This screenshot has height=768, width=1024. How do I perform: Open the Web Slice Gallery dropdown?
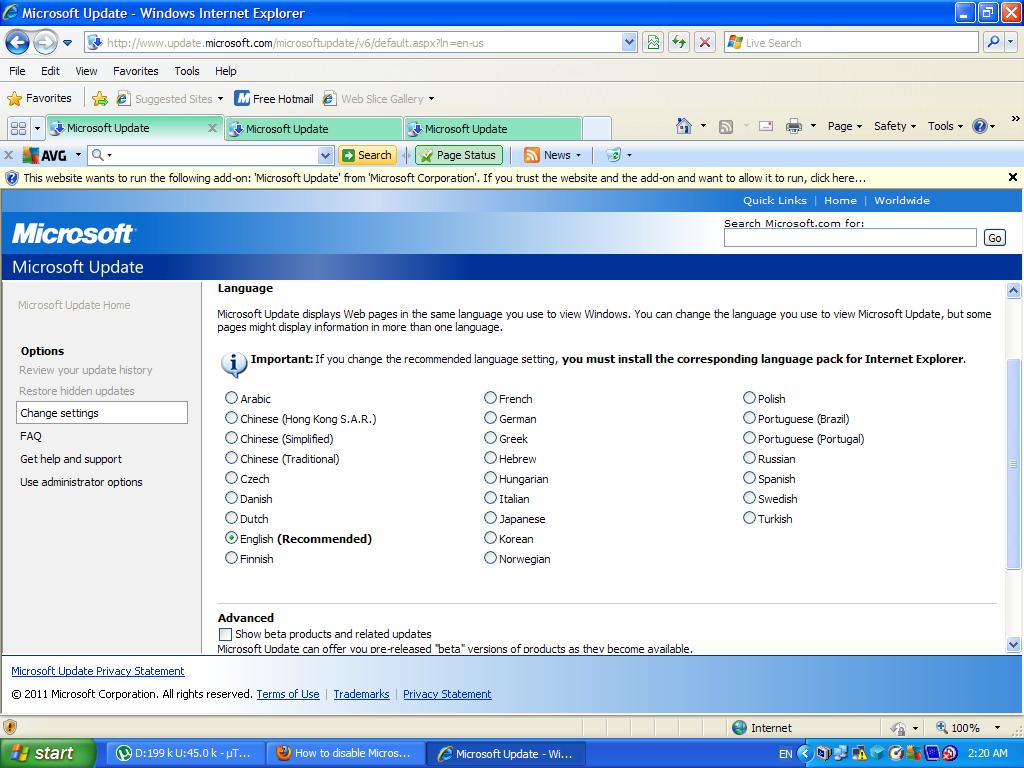pos(431,99)
